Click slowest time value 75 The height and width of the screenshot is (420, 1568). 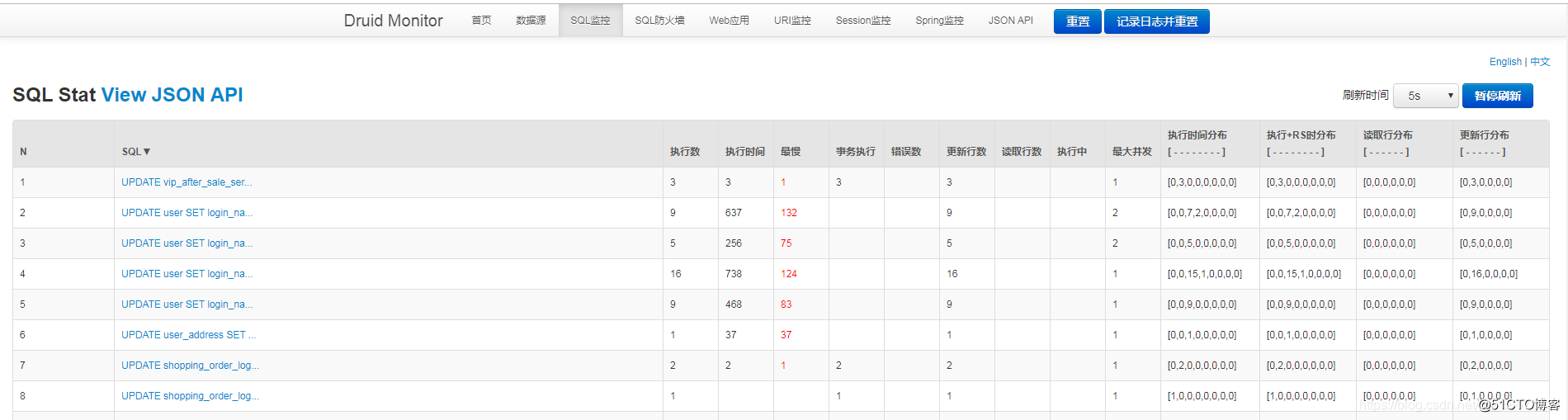coord(786,243)
